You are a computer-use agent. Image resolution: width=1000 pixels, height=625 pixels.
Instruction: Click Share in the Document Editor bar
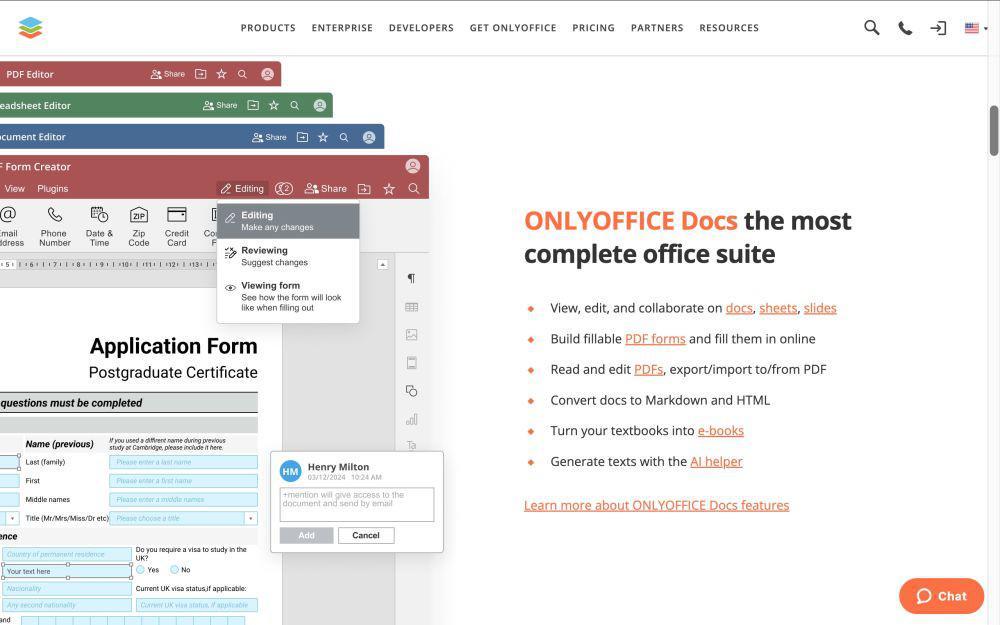[269, 137]
